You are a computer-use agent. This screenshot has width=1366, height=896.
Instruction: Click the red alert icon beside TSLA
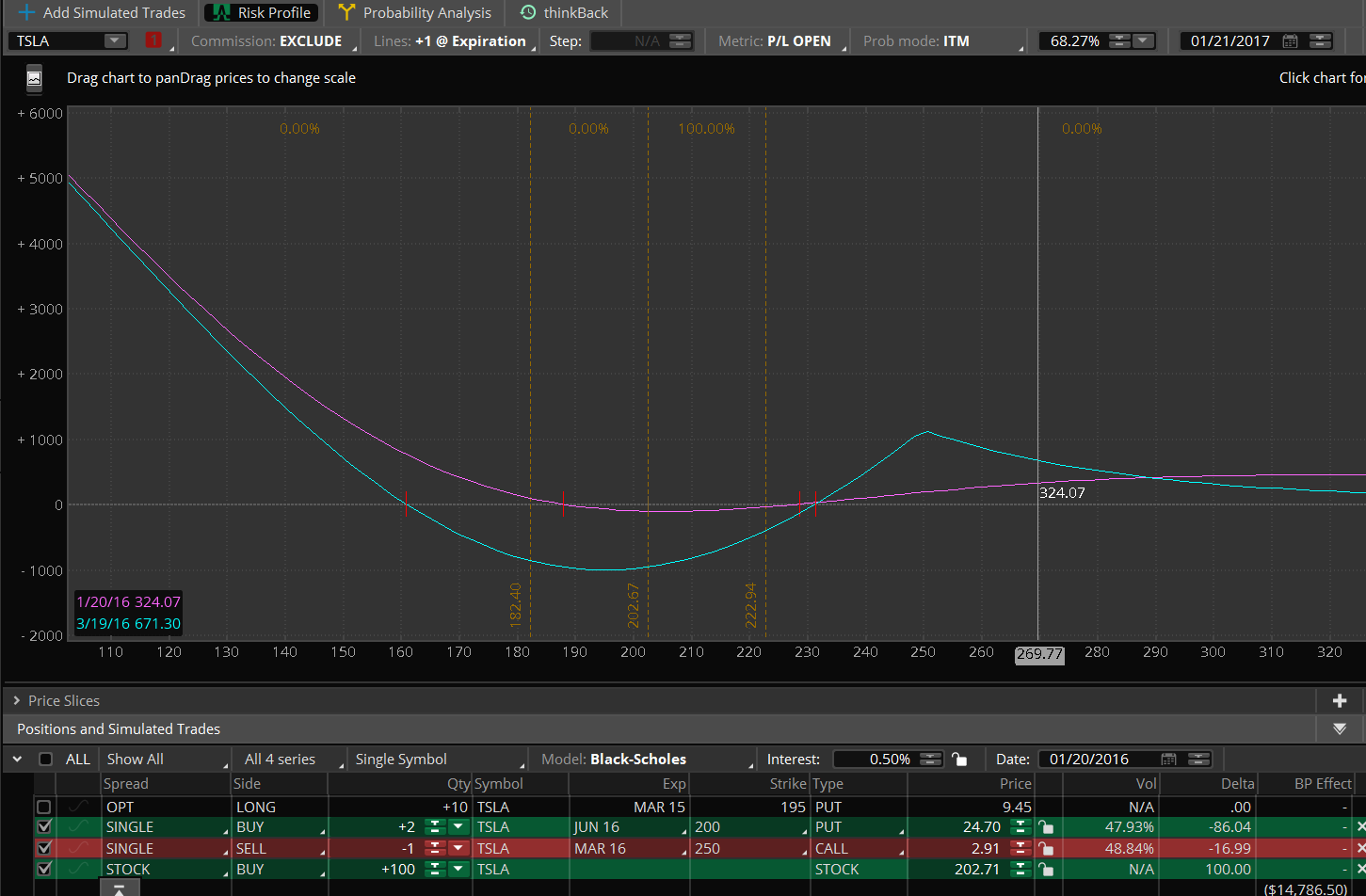(153, 40)
